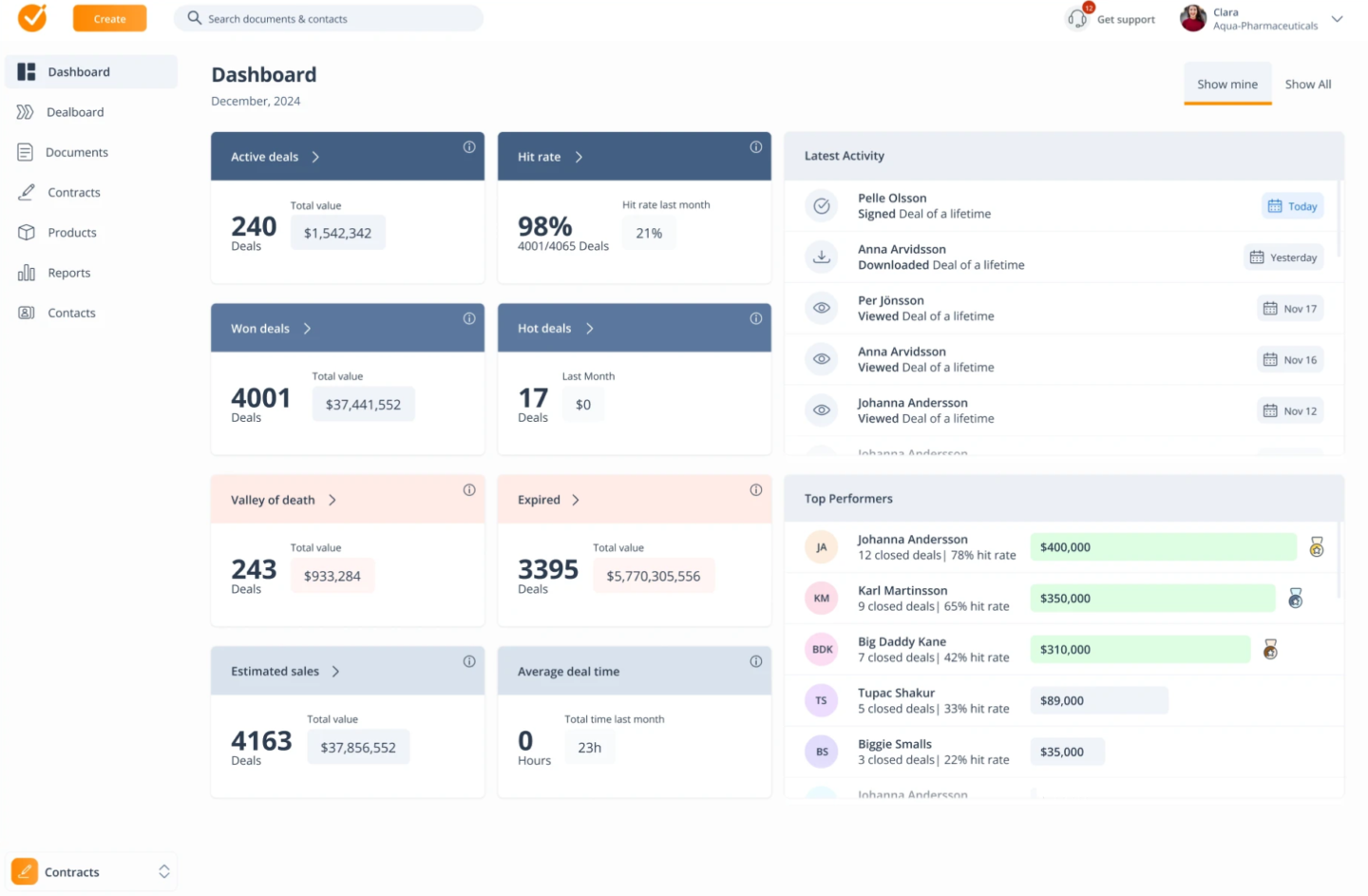The image size is (1368, 896).
Task: Click the download icon on Anna Arvidsson's activity
Action: (x=821, y=257)
